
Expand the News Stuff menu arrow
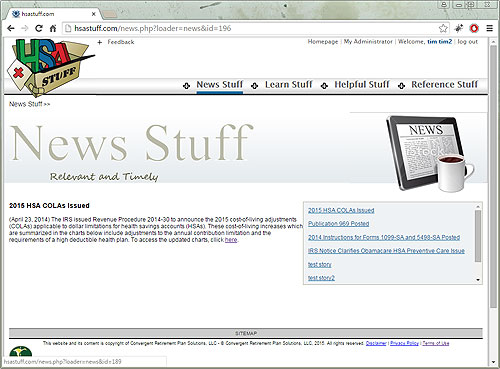[x=186, y=86]
